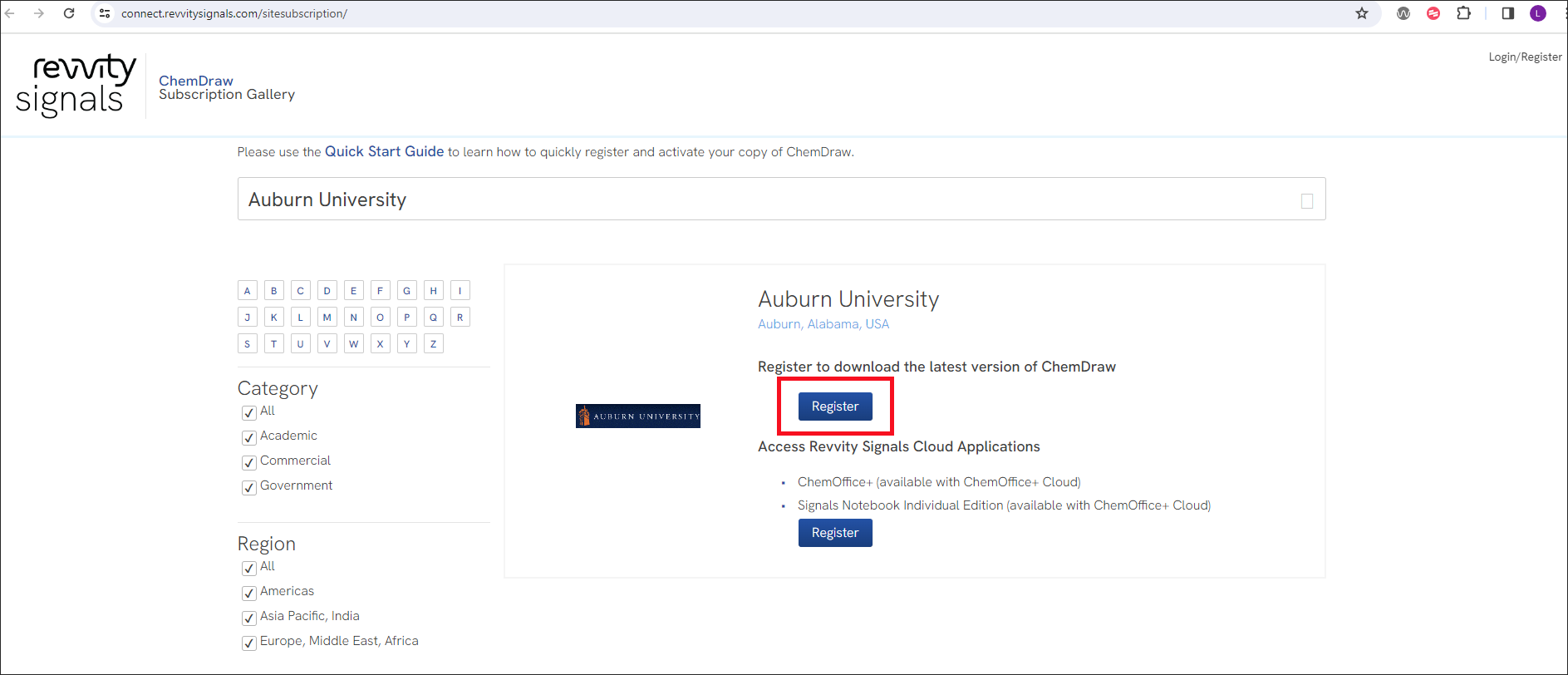Open the Login/Register link
Screen dimensions: 1568x675
coord(1525,57)
